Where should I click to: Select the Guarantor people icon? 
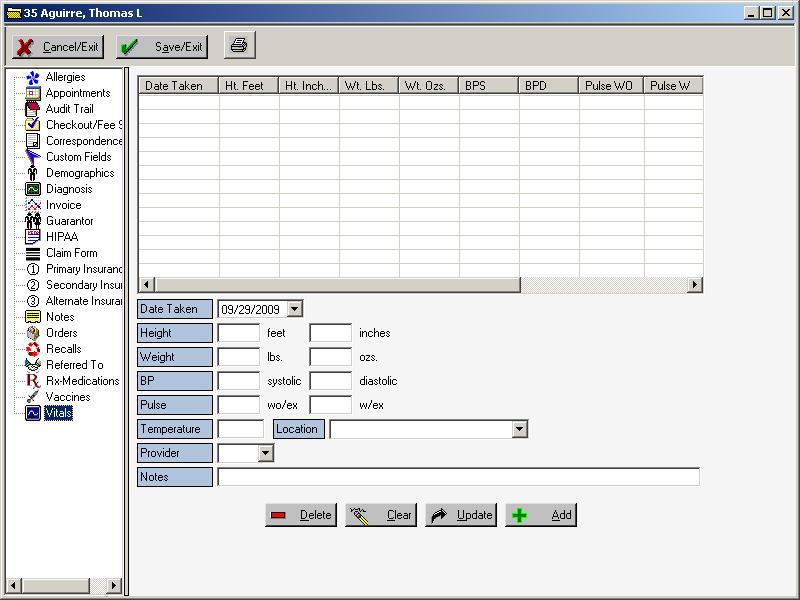pos(33,221)
